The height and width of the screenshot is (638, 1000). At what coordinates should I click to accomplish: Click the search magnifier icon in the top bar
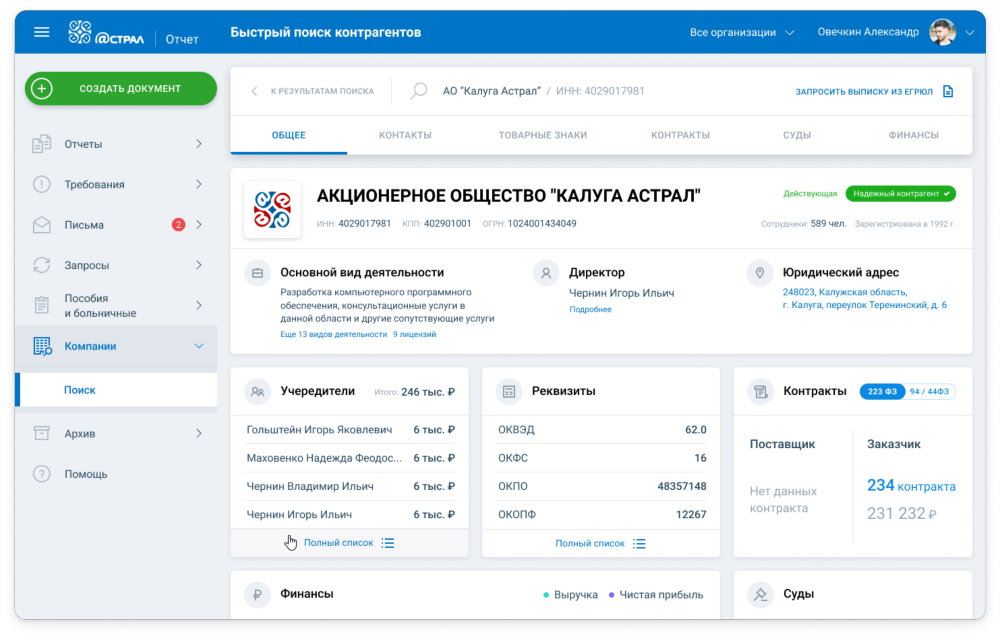click(417, 89)
